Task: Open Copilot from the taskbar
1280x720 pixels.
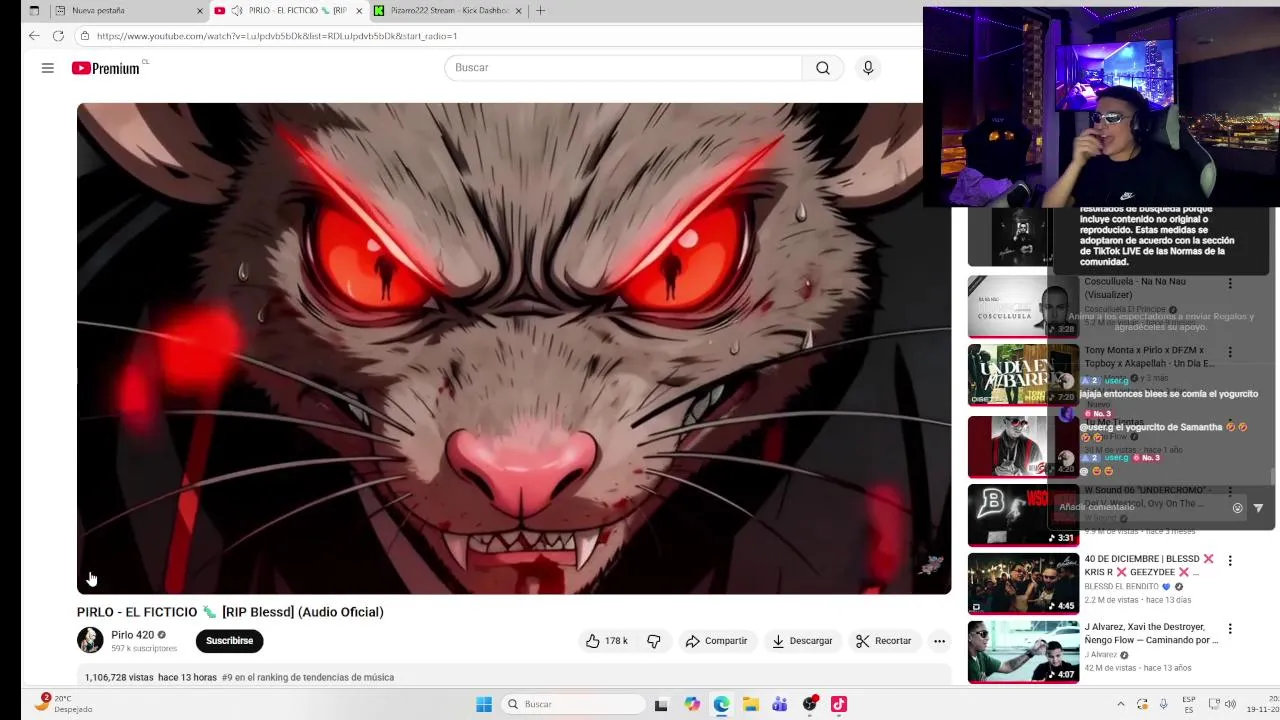Action: pyautogui.click(x=692, y=704)
